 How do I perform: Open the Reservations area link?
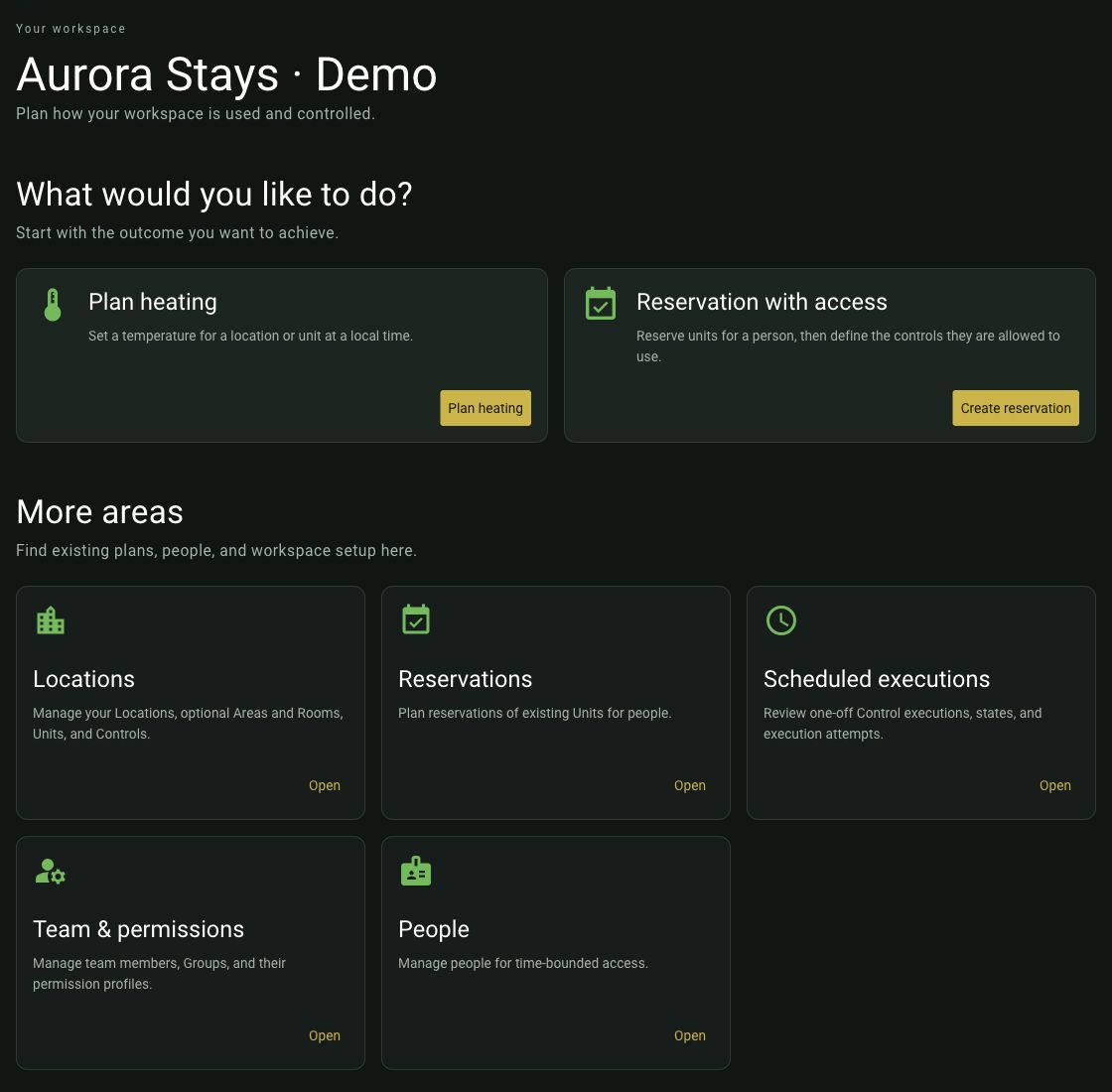coord(689,785)
